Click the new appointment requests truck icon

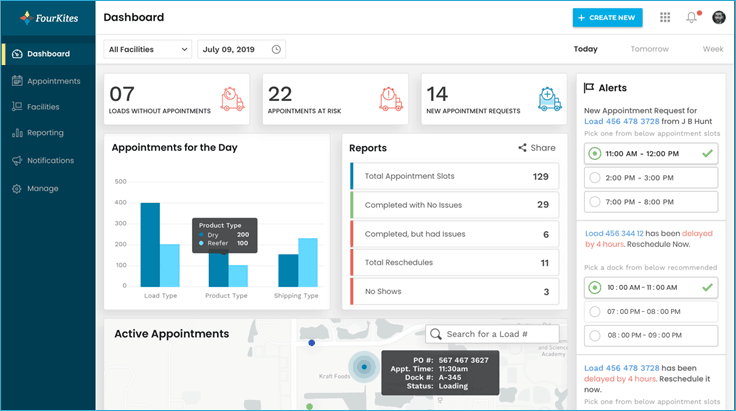coord(549,98)
